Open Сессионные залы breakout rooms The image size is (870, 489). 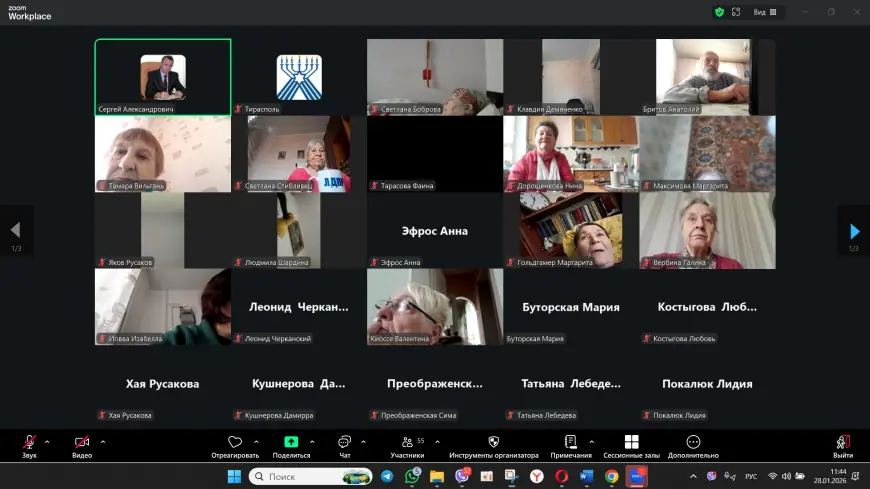[632, 442]
